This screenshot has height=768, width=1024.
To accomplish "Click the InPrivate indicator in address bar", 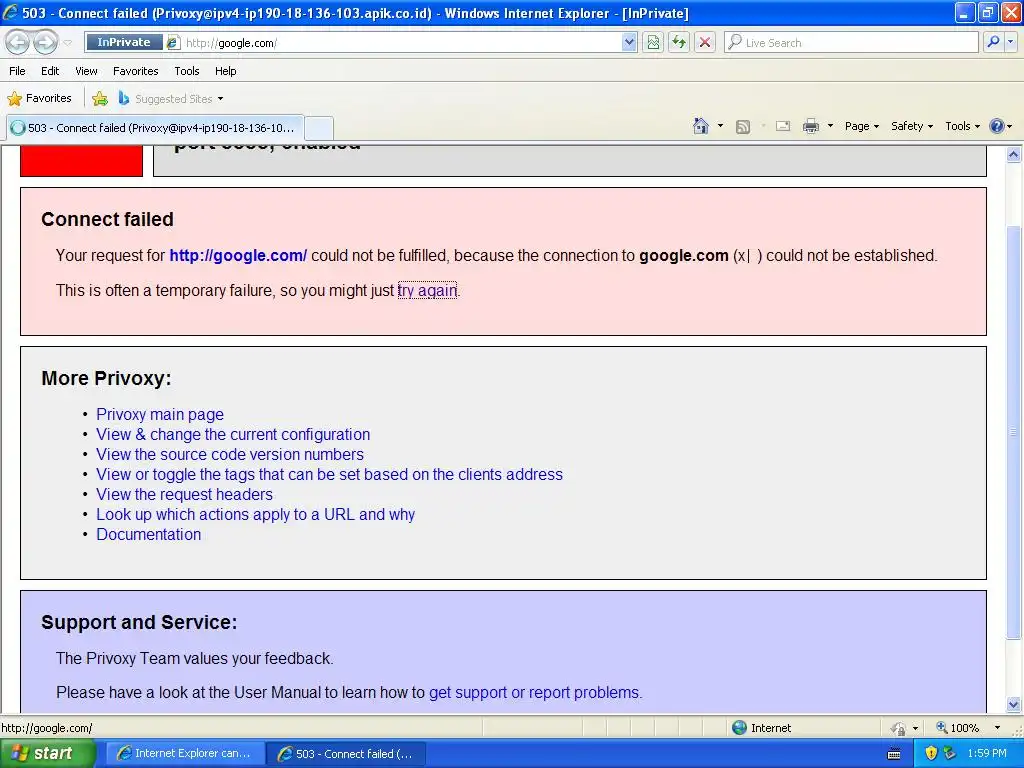I will click(x=123, y=42).
